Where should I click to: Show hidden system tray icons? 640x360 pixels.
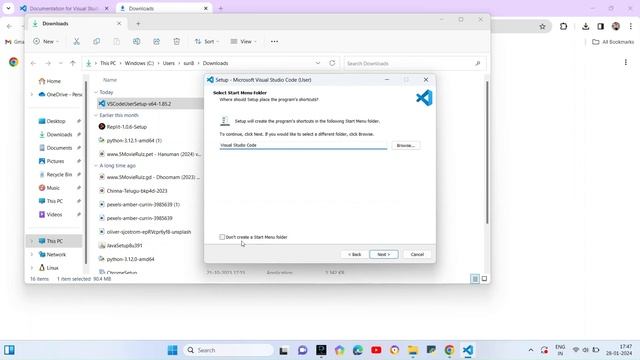click(531, 350)
